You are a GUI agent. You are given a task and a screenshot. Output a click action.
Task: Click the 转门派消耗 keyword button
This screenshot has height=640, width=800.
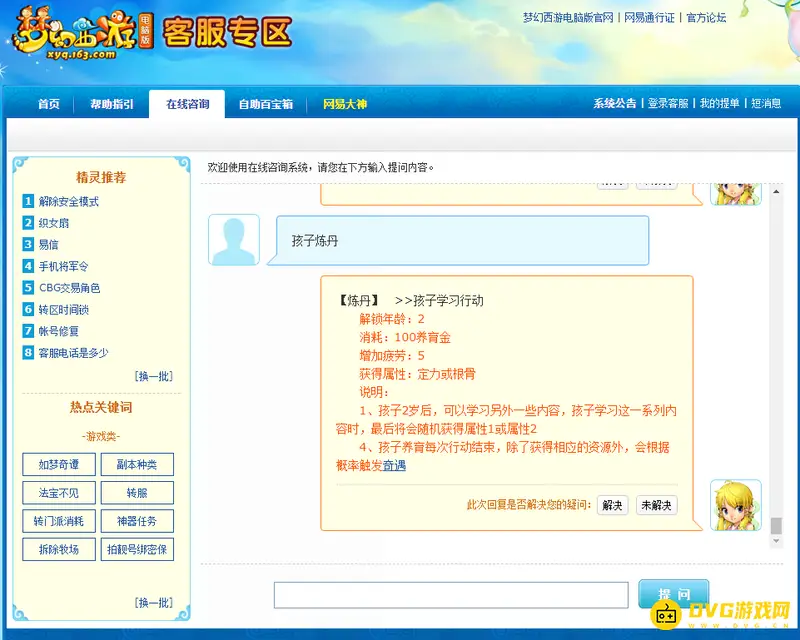(59, 521)
